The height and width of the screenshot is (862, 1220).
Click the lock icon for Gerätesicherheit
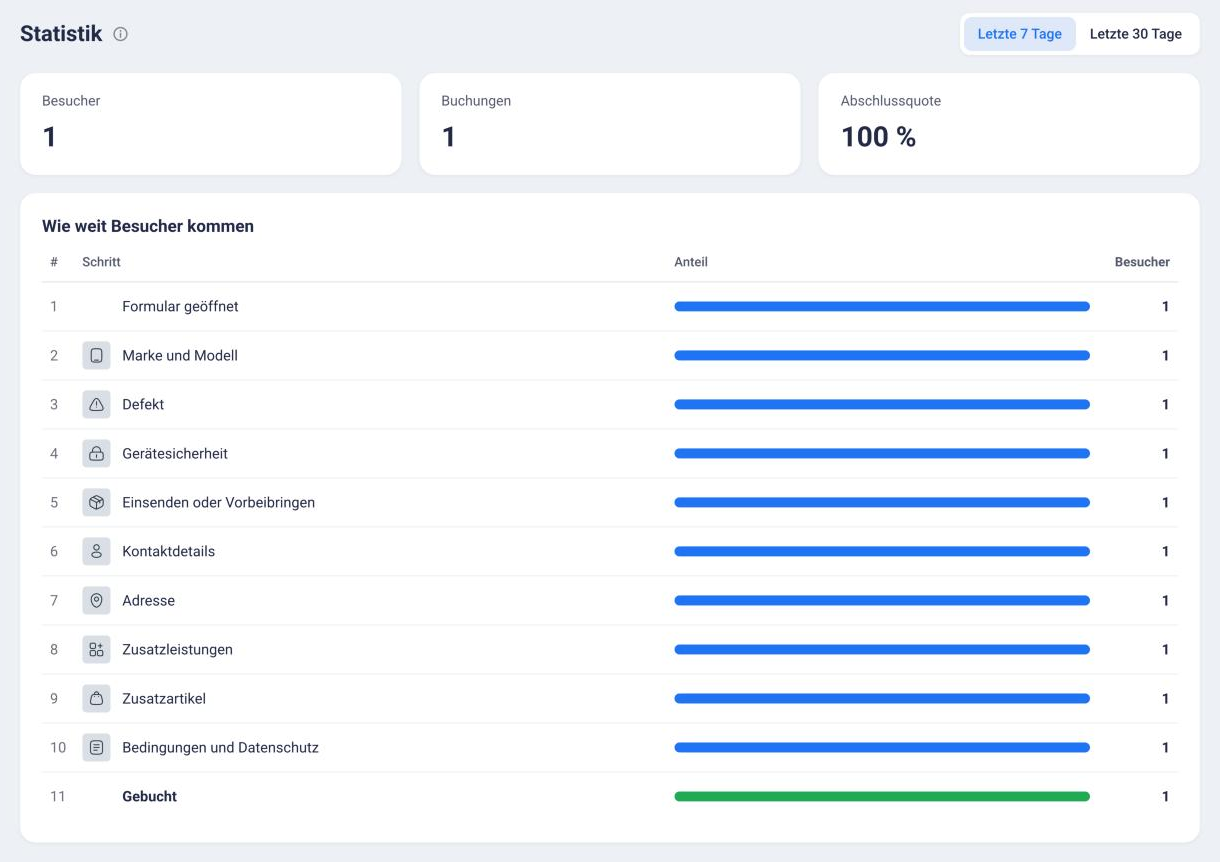tap(96, 453)
